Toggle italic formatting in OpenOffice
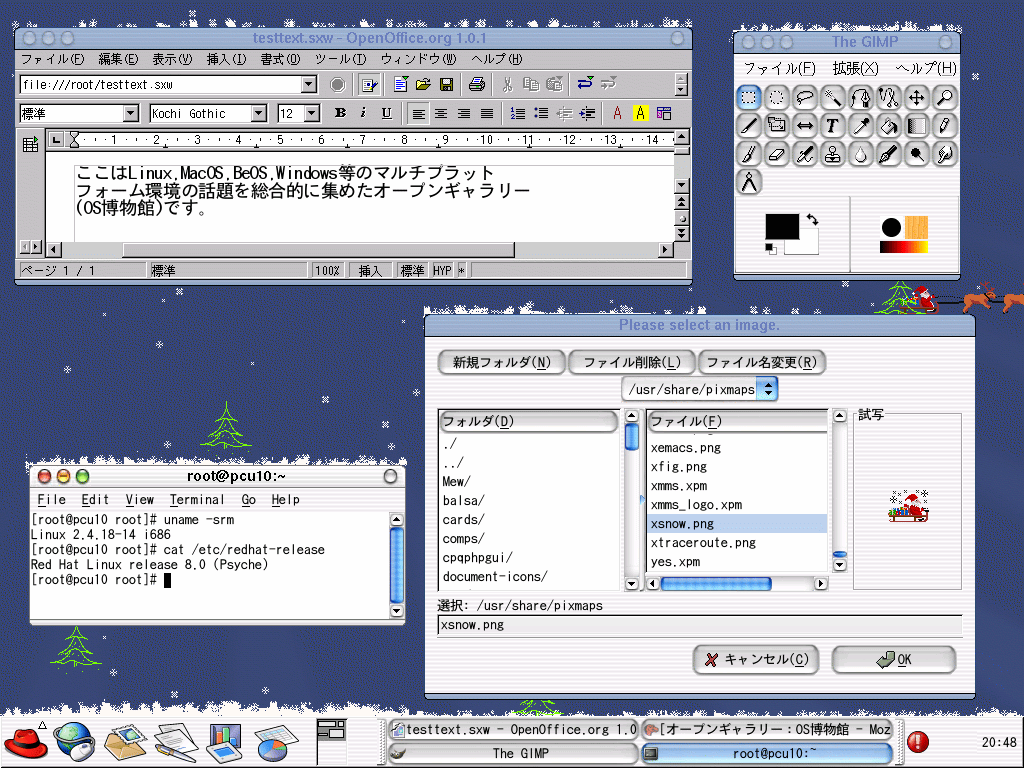Image resolution: width=1024 pixels, height=768 pixels. pyautogui.click(x=363, y=113)
